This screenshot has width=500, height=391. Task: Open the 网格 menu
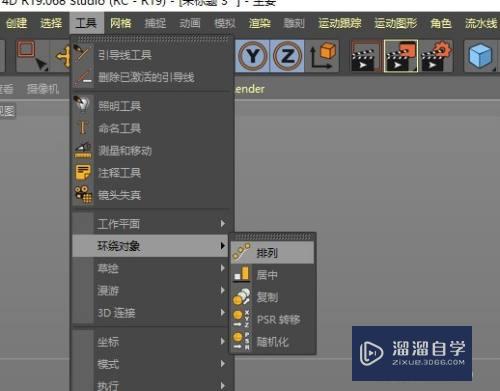pyautogui.click(x=121, y=23)
